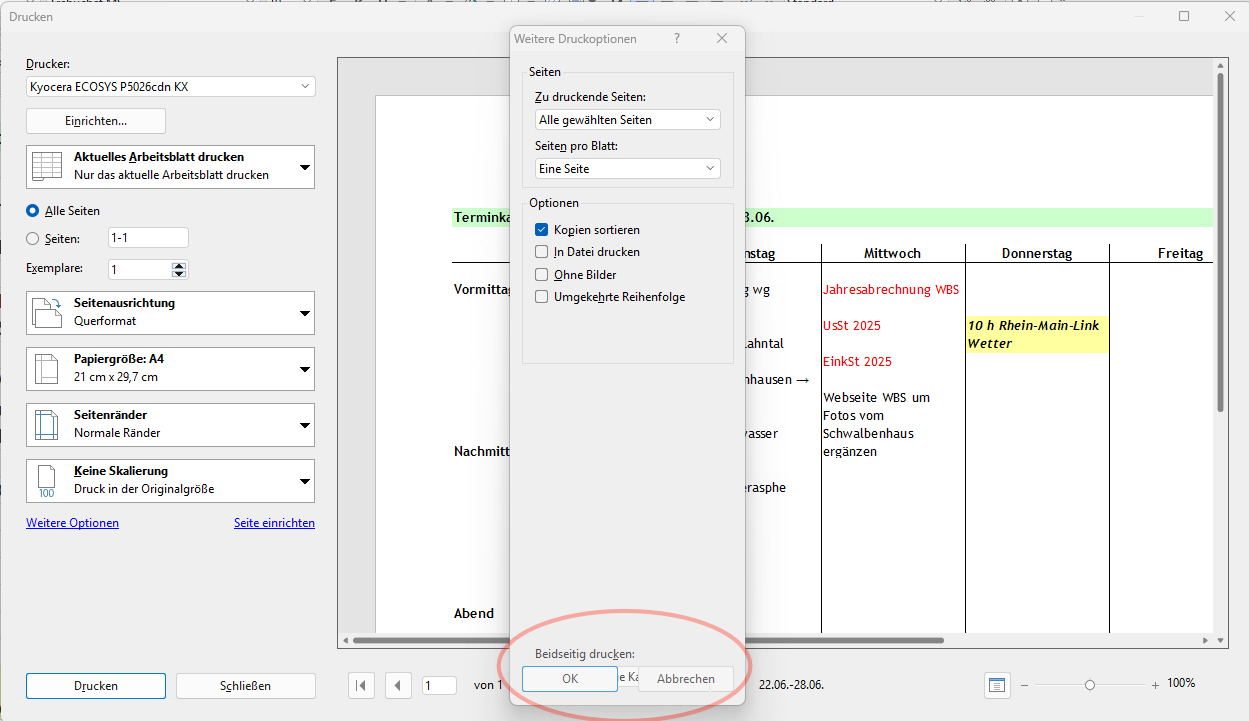Maximize the Drucken window
The image size is (1249, 721).
point(1184,16)
